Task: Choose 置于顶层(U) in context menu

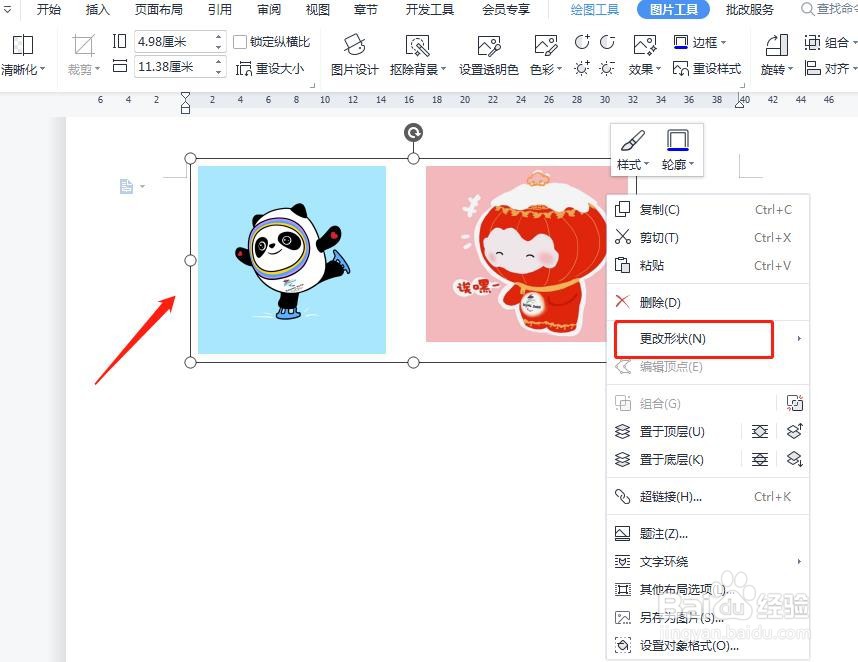Action: [x=672, y=432]
